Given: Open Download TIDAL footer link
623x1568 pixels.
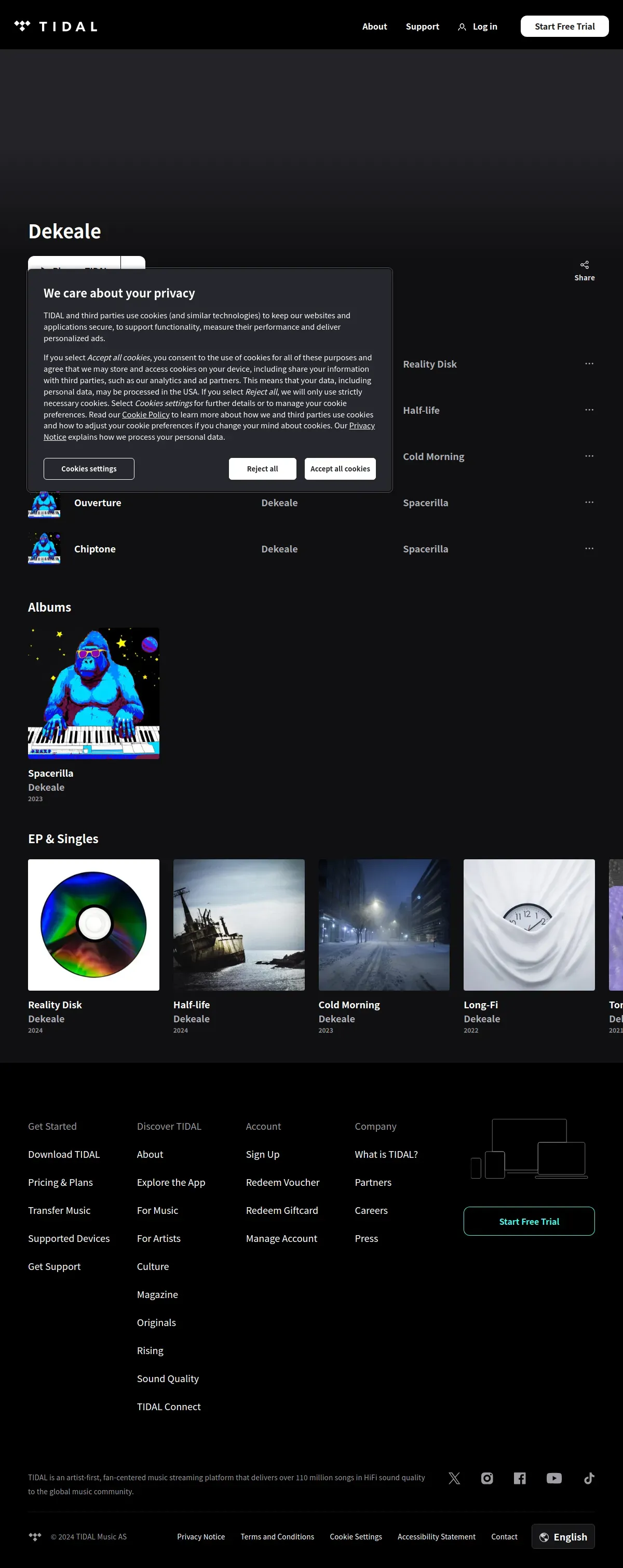Looking at the screenshot, I should (64, 1154).
